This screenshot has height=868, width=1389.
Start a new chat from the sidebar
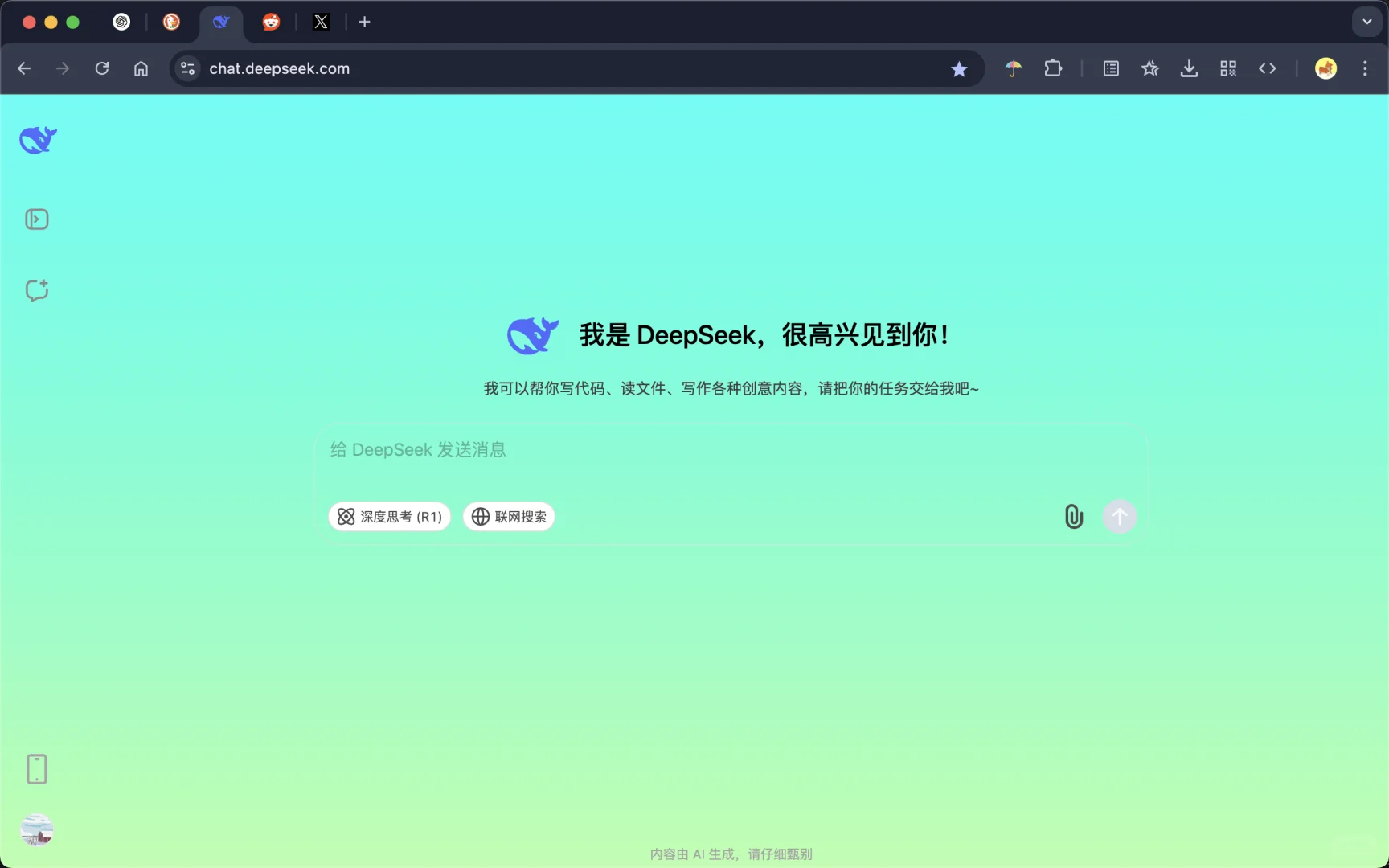(37, 291)
